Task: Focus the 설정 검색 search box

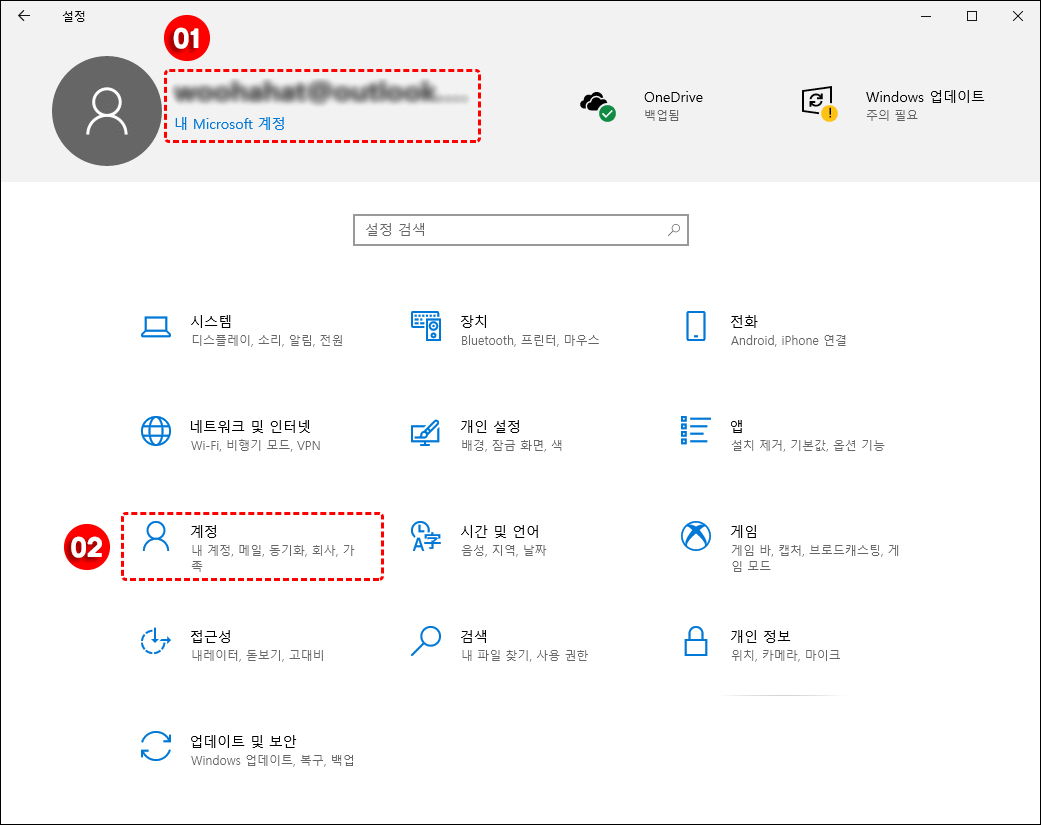Action: pos(520,230)
